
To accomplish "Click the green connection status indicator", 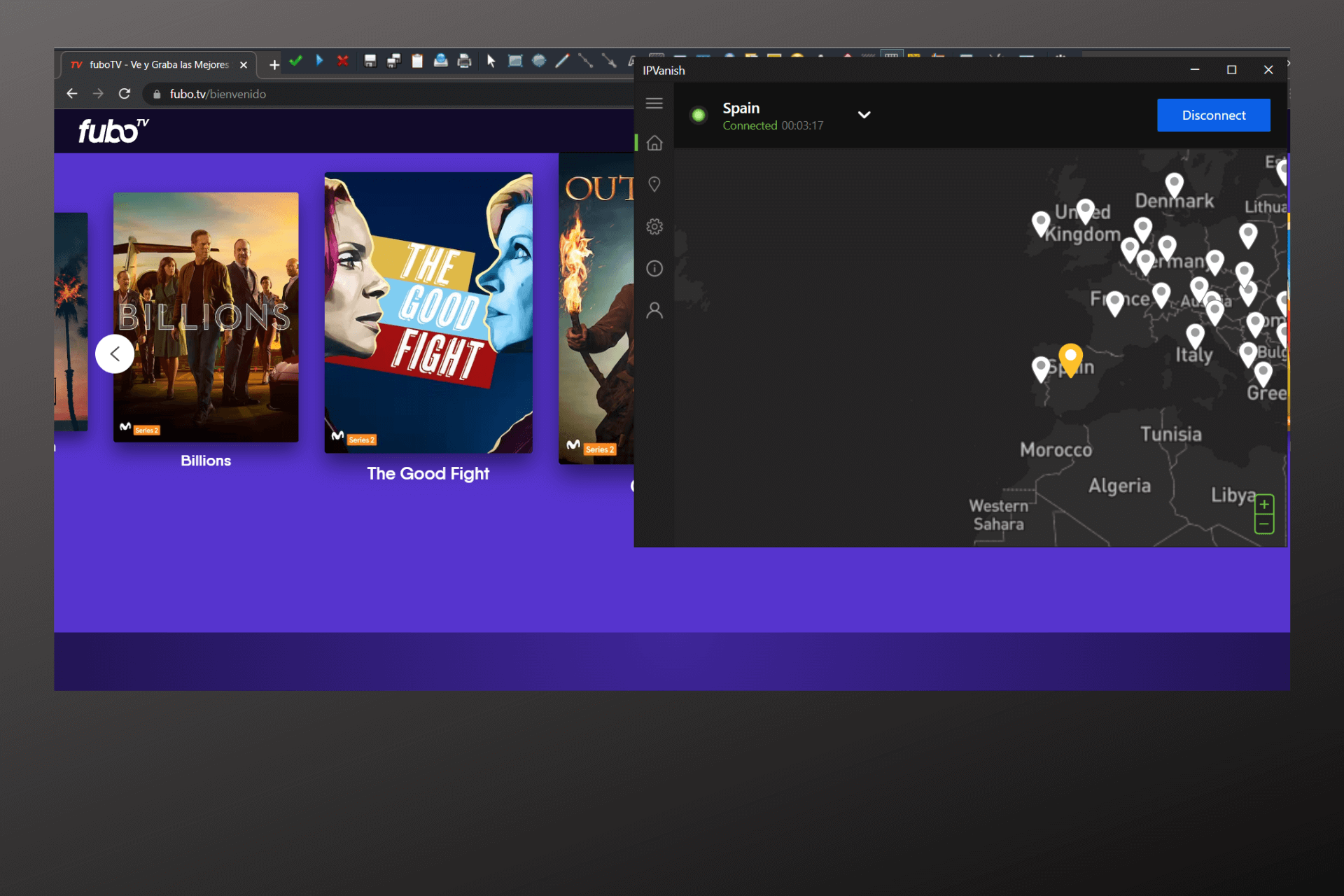I will (x=698, y=115).
